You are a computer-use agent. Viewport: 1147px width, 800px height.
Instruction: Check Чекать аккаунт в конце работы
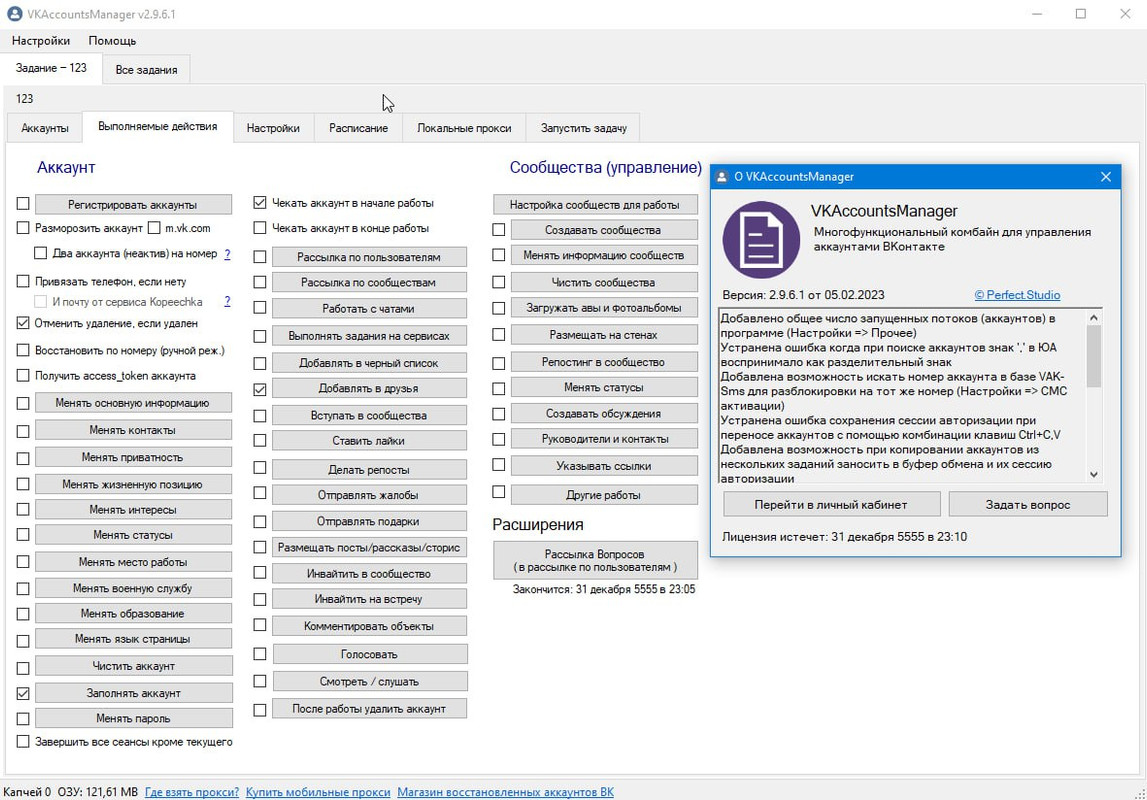(260, 228)
